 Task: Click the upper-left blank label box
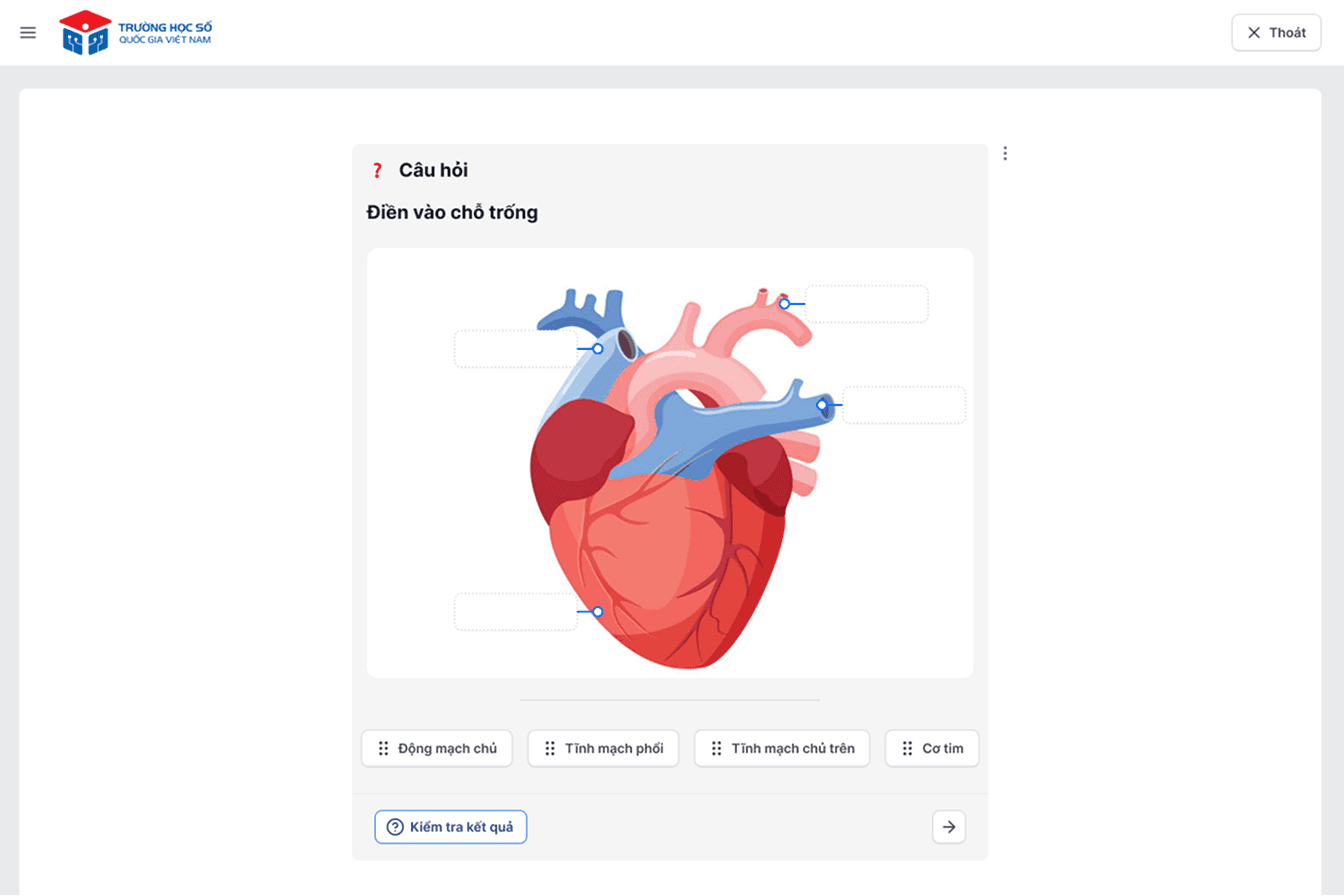[515, 349]
